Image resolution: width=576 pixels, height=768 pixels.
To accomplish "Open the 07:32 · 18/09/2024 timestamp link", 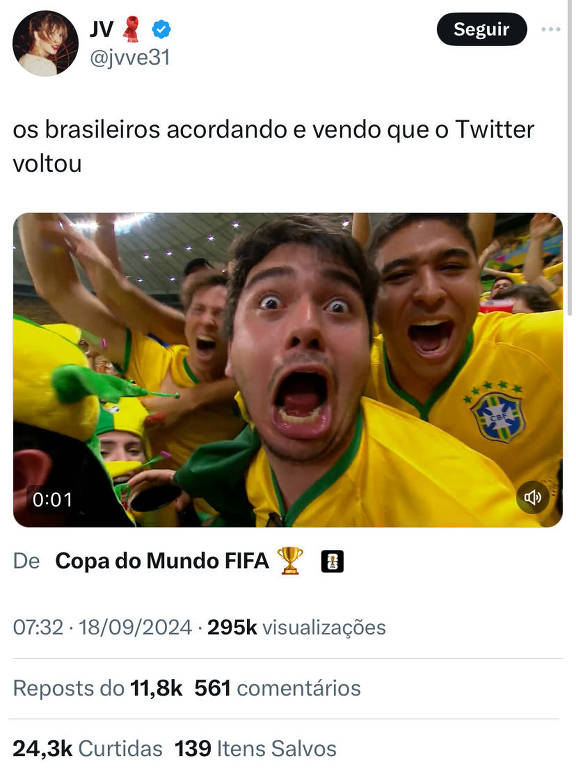I will tap(102, 627).
